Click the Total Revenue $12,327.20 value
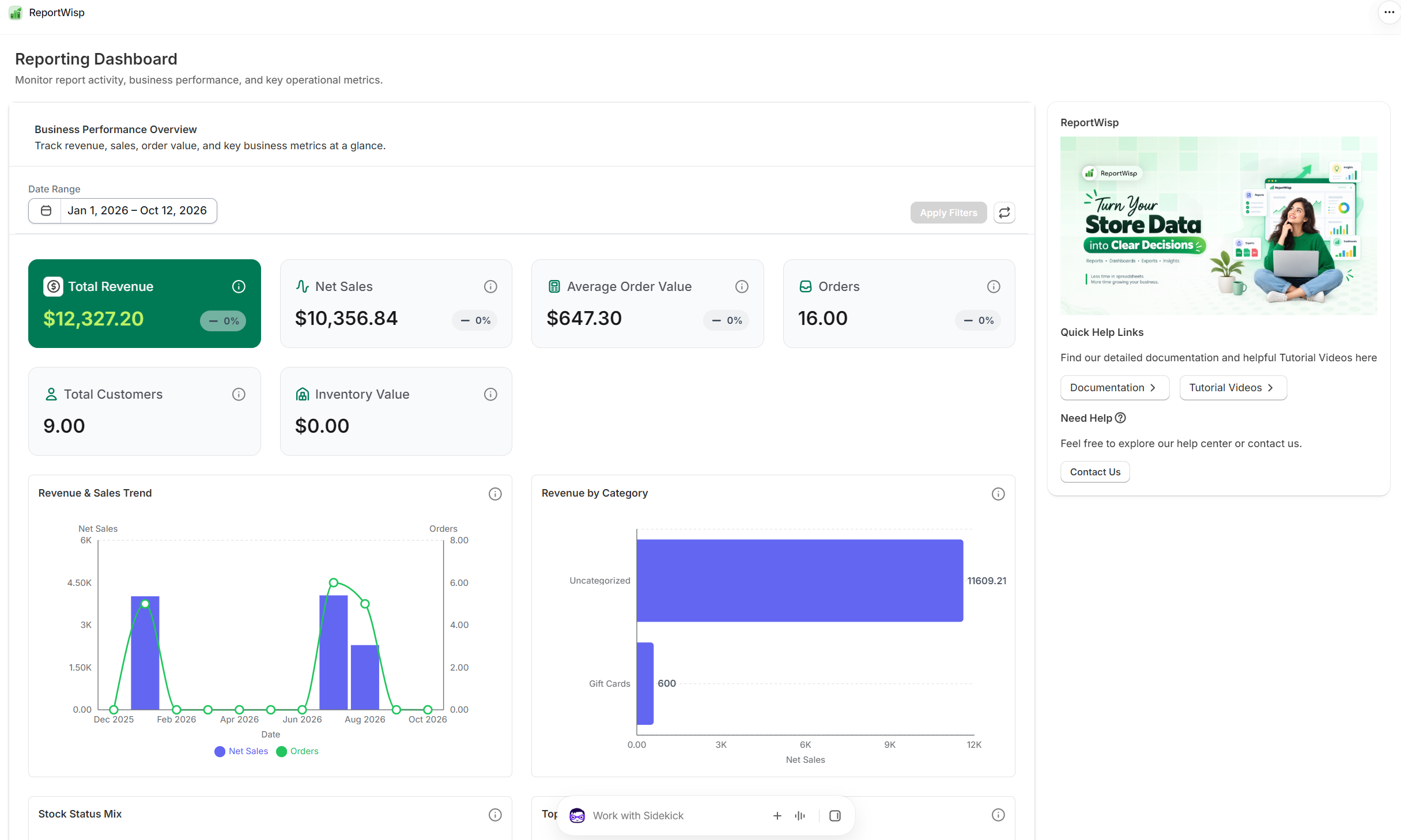 point(93,319)
